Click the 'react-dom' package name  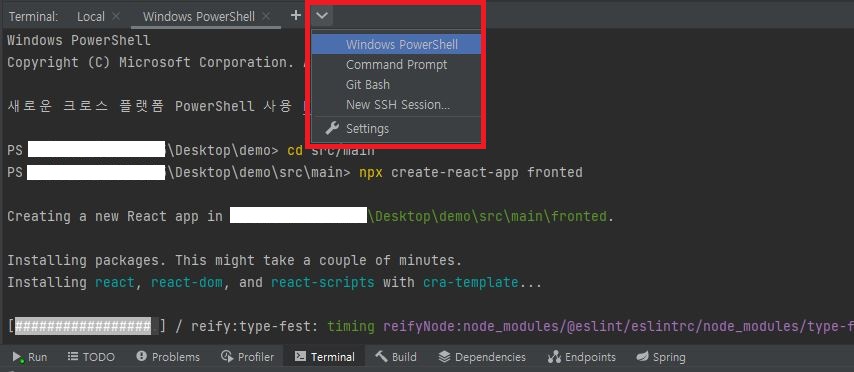(x=187, y=283)
